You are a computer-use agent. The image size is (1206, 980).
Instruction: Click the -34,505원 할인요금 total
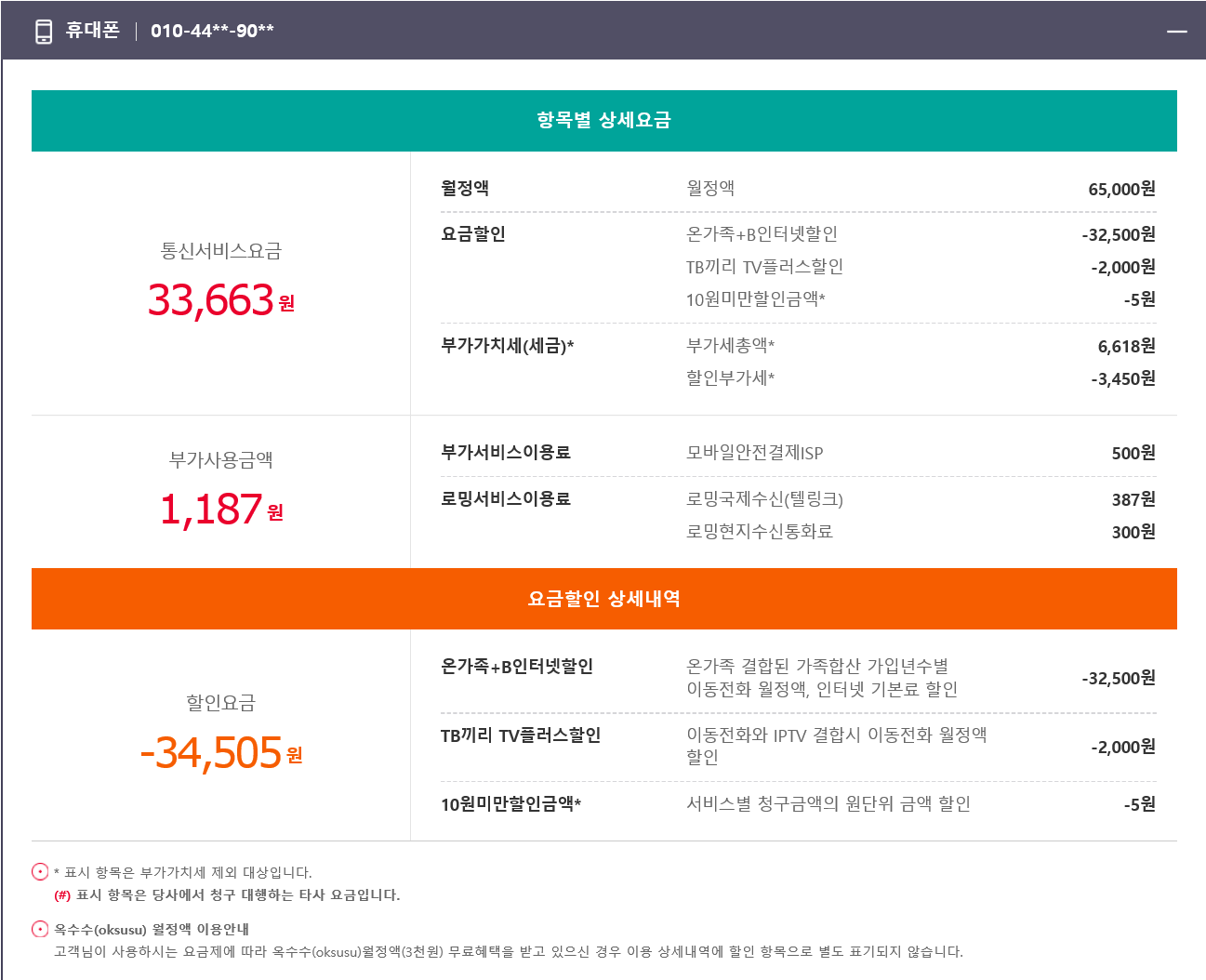click(220, 753)
